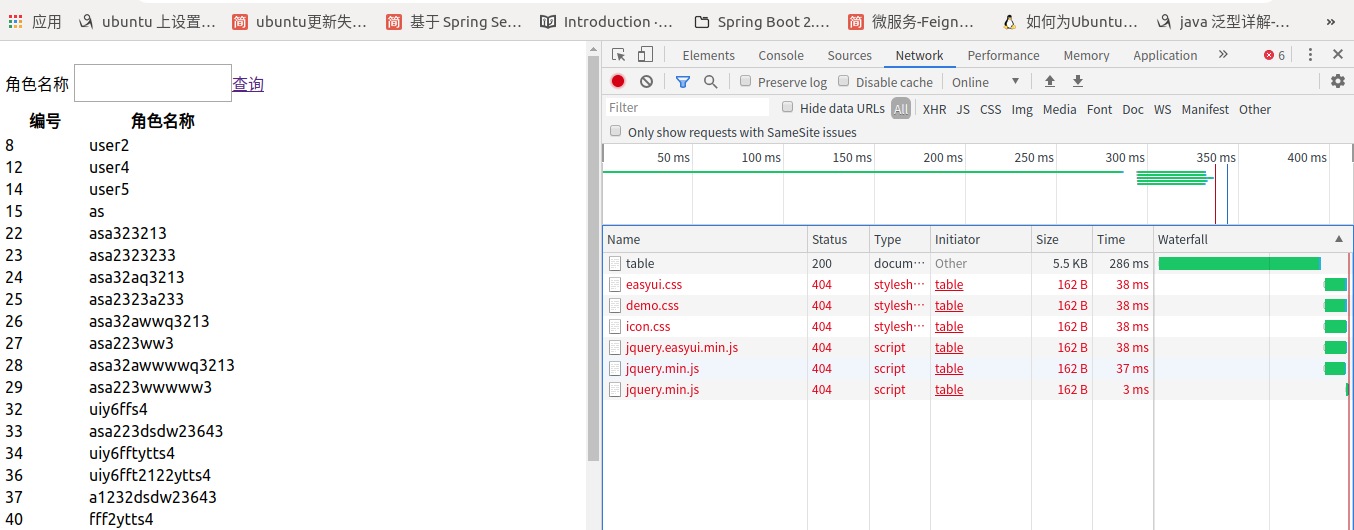
Task: Open the 应用 apps grid shortcut
Action: coord(35,21)
